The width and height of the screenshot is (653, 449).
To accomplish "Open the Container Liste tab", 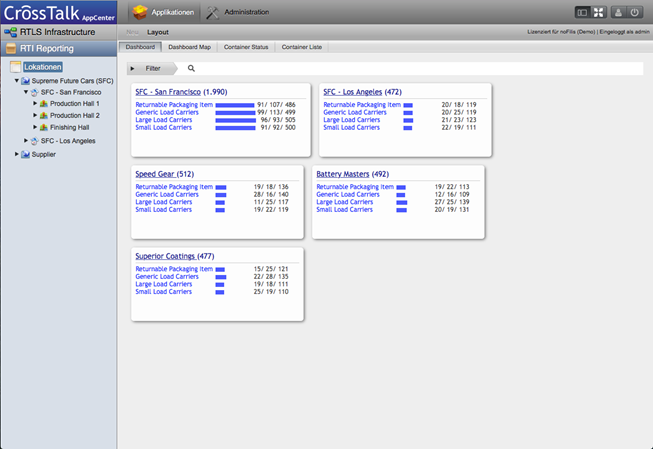I will [x=301, y=47].
